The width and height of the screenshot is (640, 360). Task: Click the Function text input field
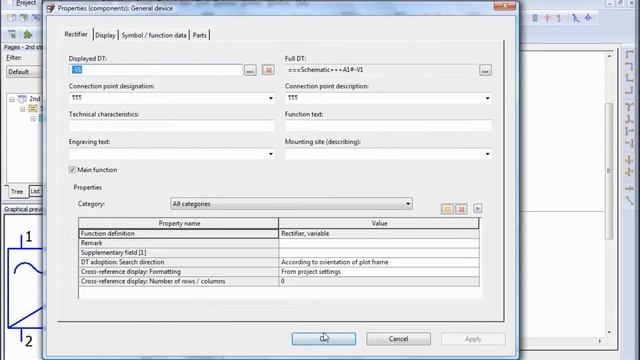[388, 126]
